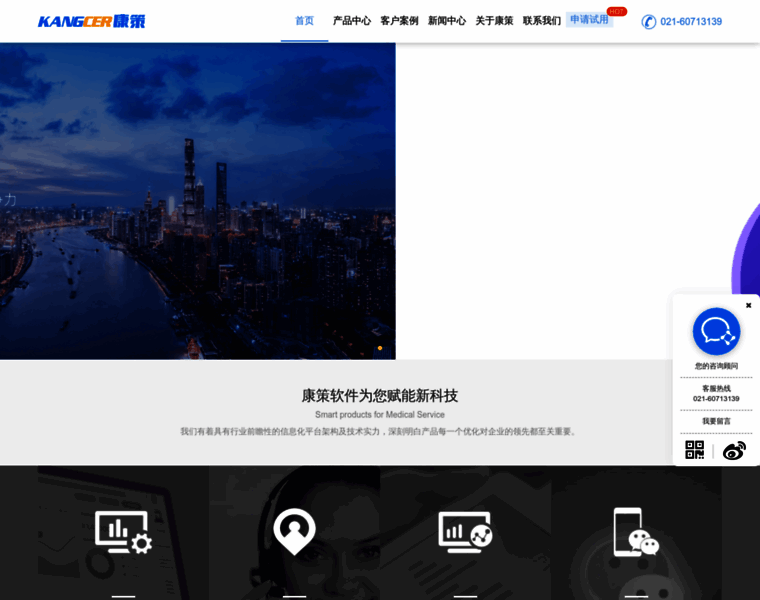Click the header phone number 021-60713139
The height and width of the screenshot is (600, 760).
[691, 22]
